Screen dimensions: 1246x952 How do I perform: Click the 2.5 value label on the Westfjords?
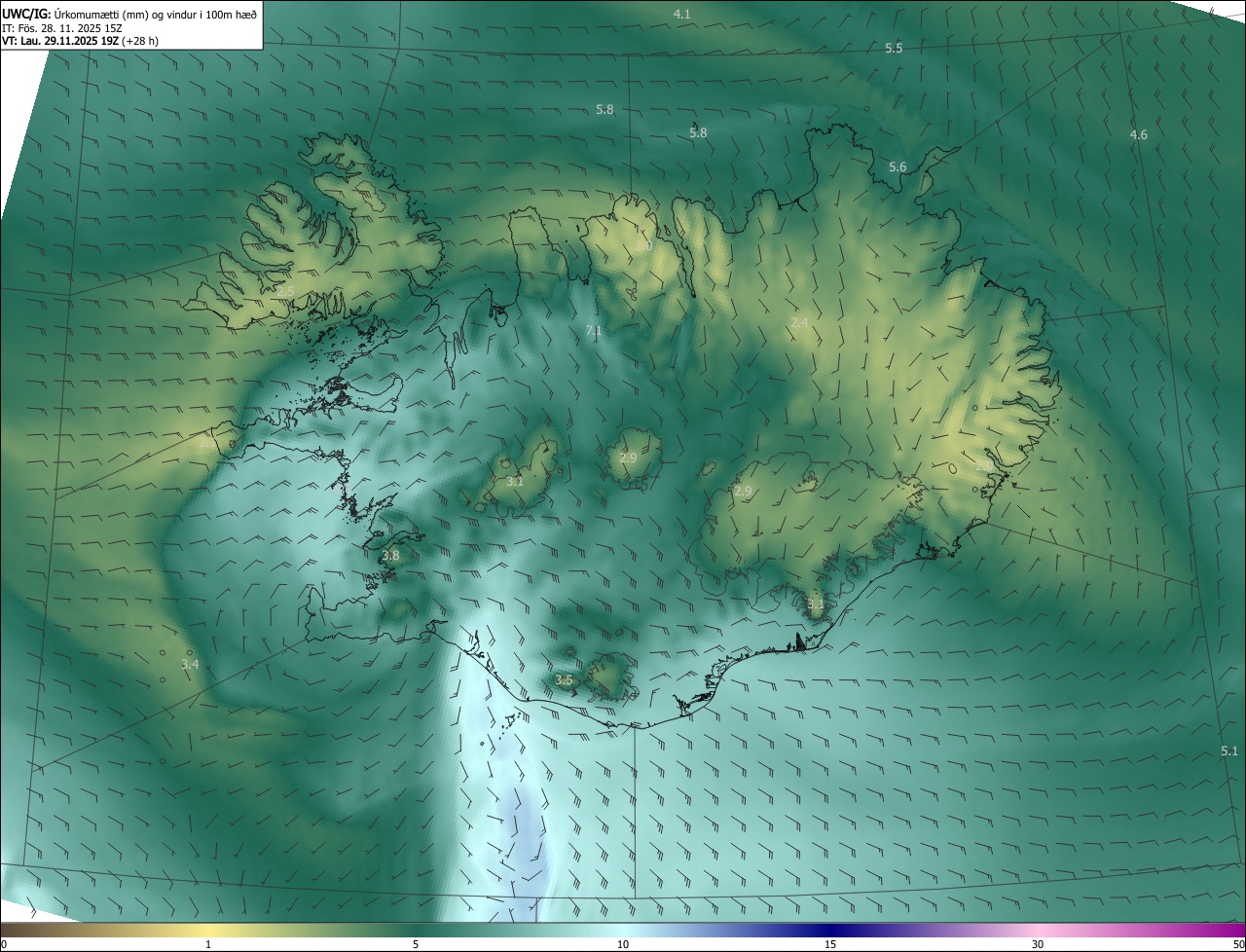tap(285, 291)
